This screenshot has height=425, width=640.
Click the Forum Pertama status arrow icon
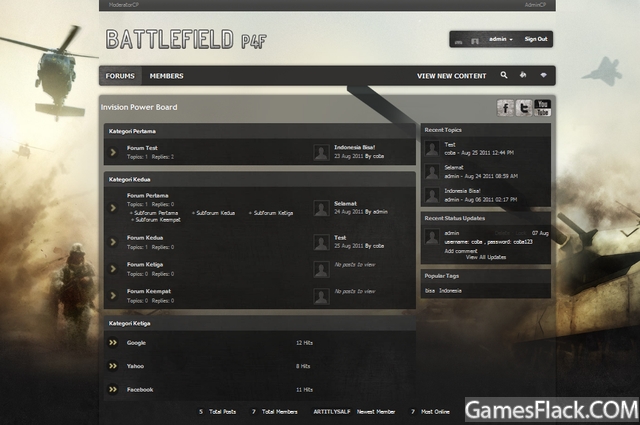click(x=113, y=208)
